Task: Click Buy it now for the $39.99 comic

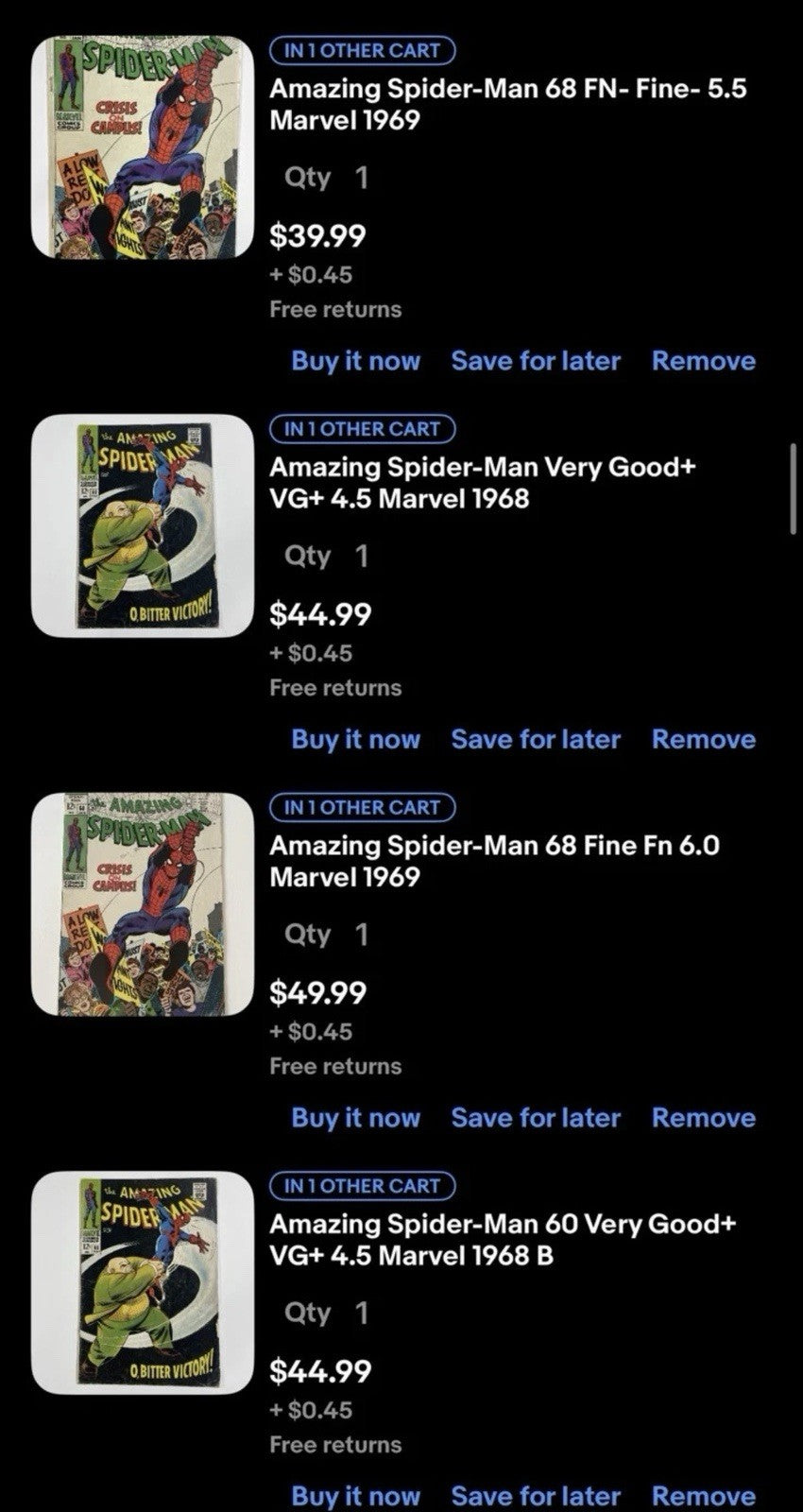Action: click(x=355, y=361)
